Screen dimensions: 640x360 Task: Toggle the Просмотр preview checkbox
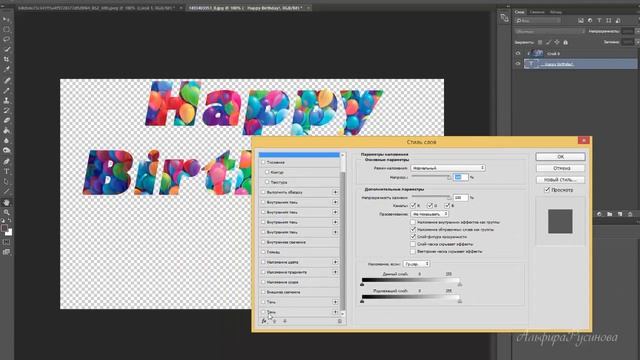pyautogui.click(x=547, y=190)
